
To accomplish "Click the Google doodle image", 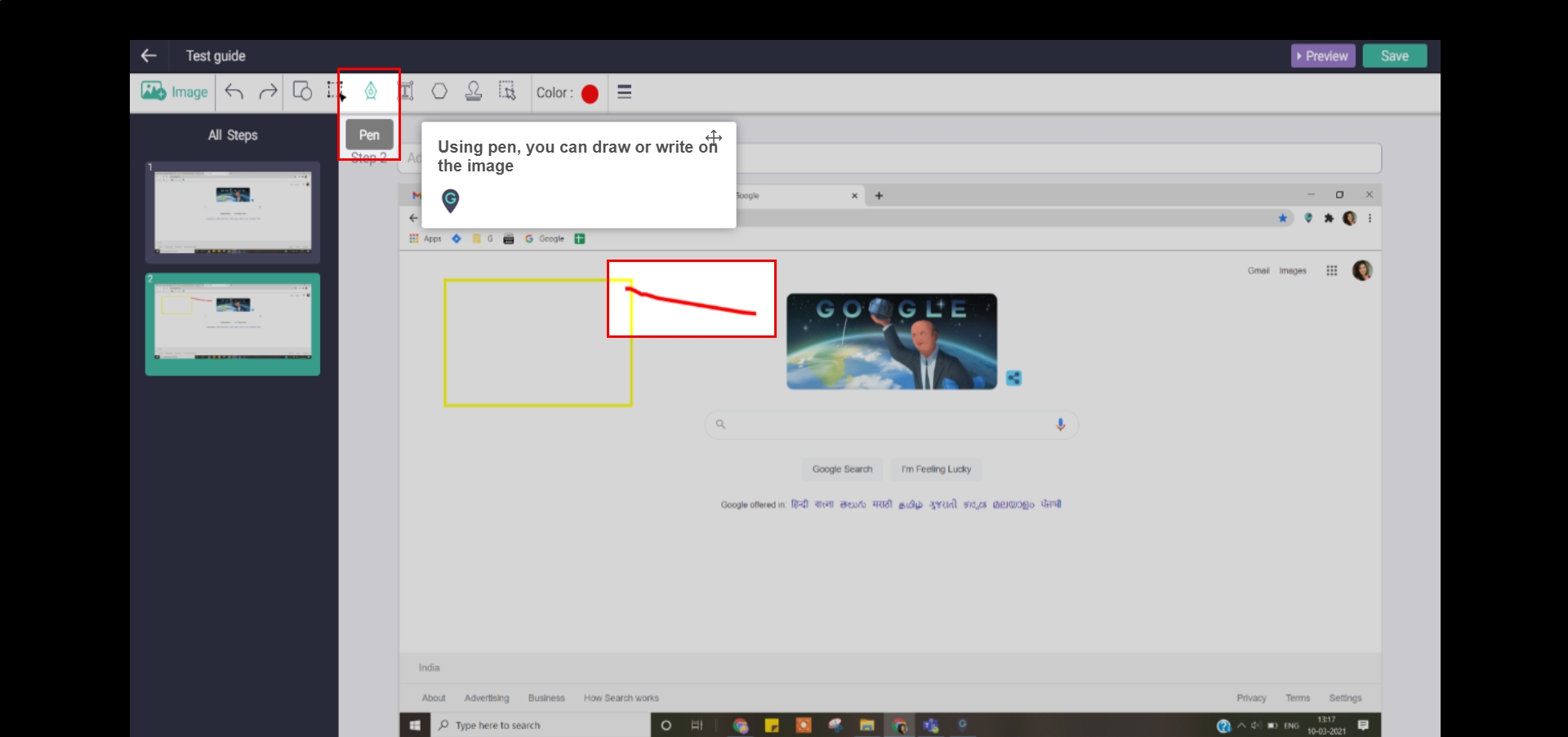I will [892, 341].
